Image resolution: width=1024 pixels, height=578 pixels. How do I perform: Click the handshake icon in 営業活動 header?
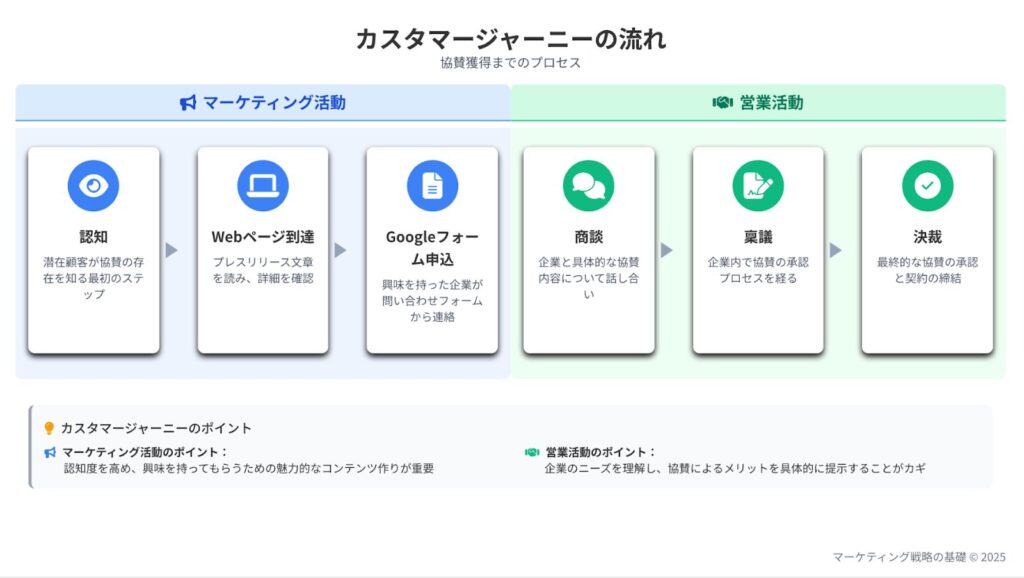(x=722, y=103)
